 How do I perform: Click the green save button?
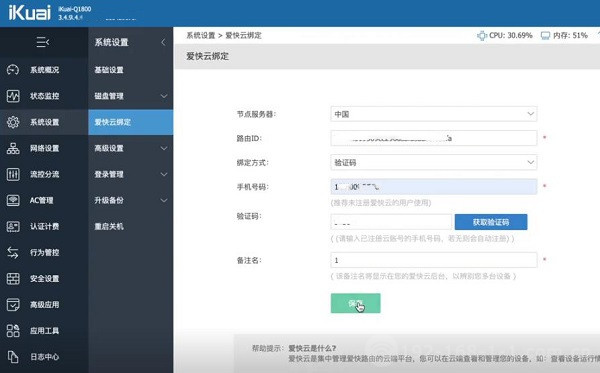[x=355, y=303]
